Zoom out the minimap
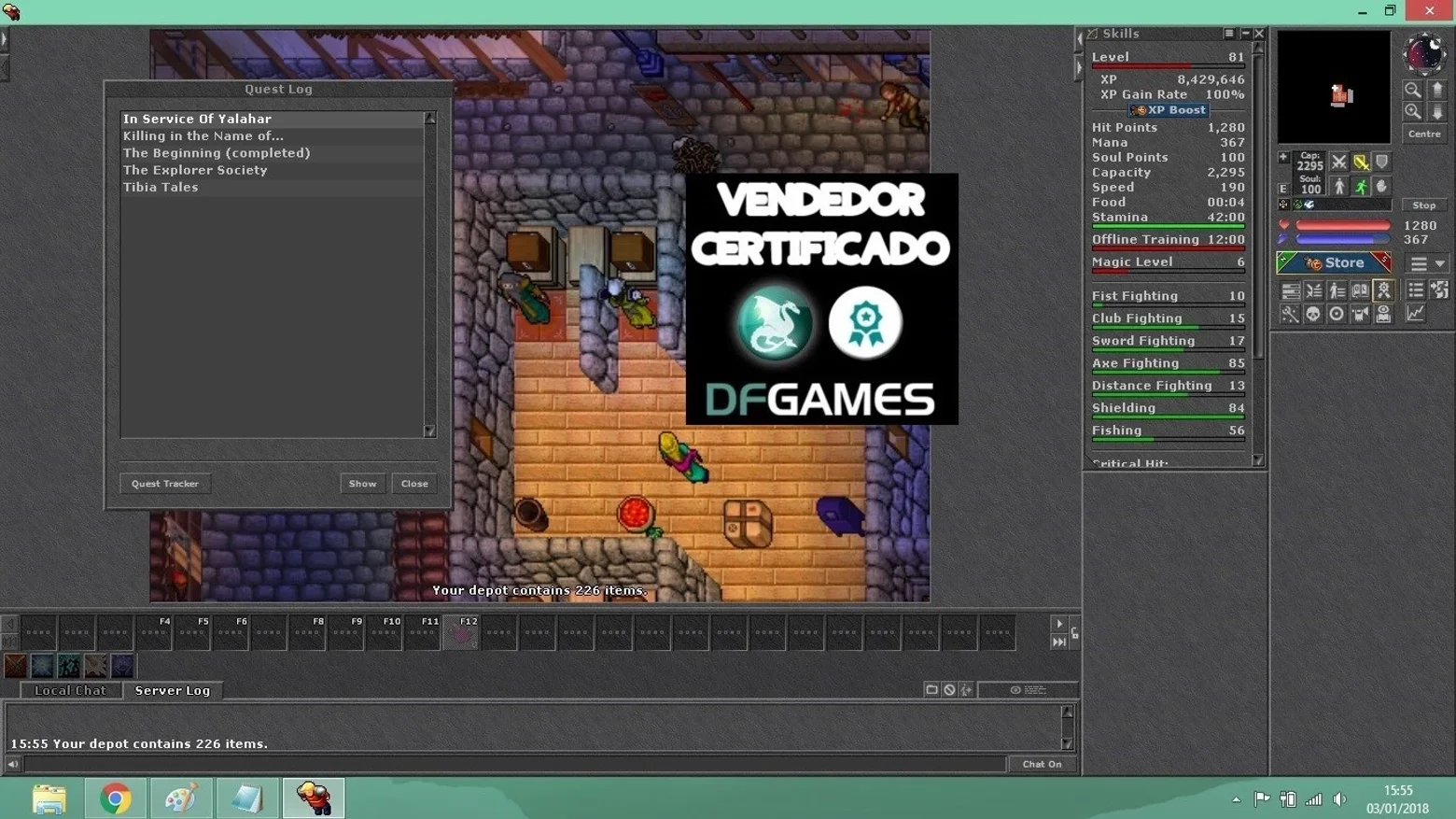Viewport: 1456px width, 819px height. 1413,90
